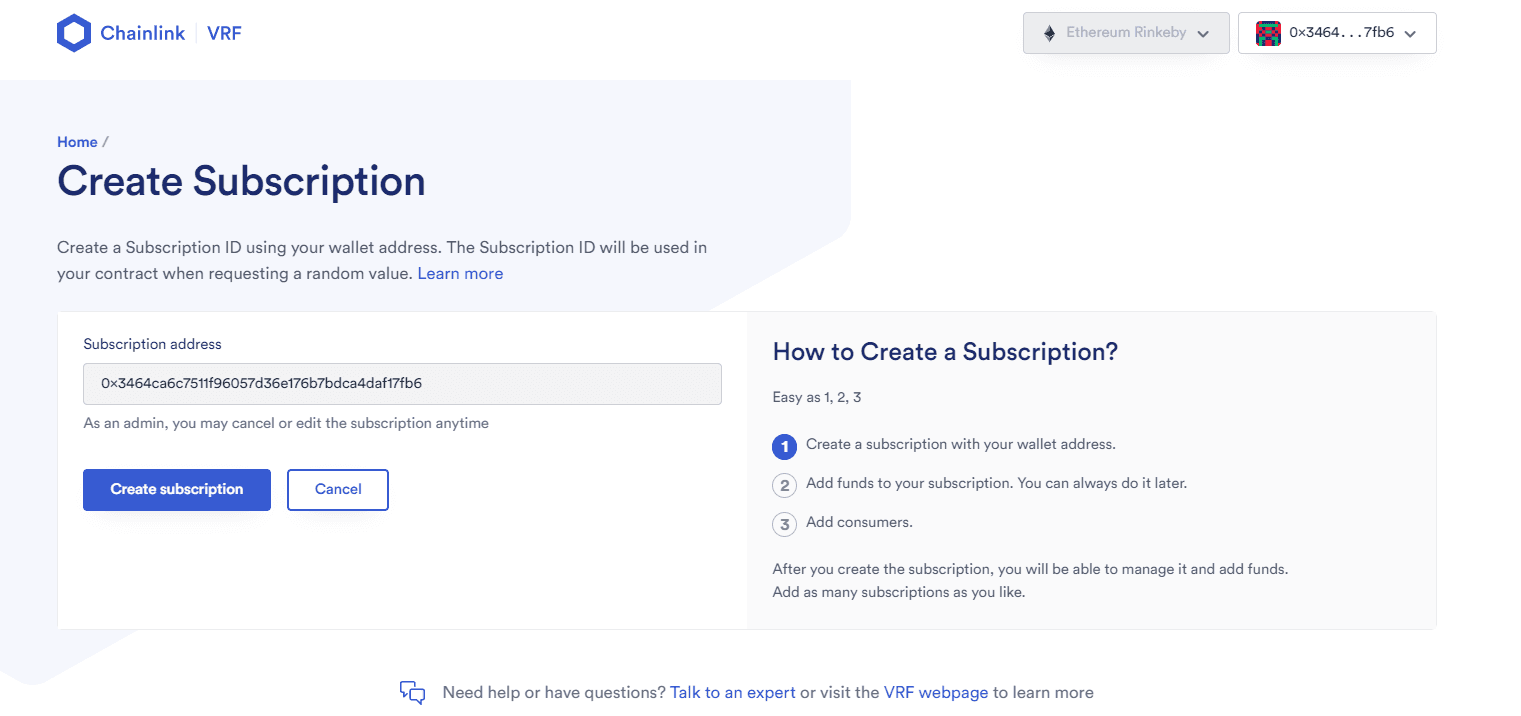Cancel the subscription creation
This screenshot has width=1521, height=716.
tap(338, 490)
